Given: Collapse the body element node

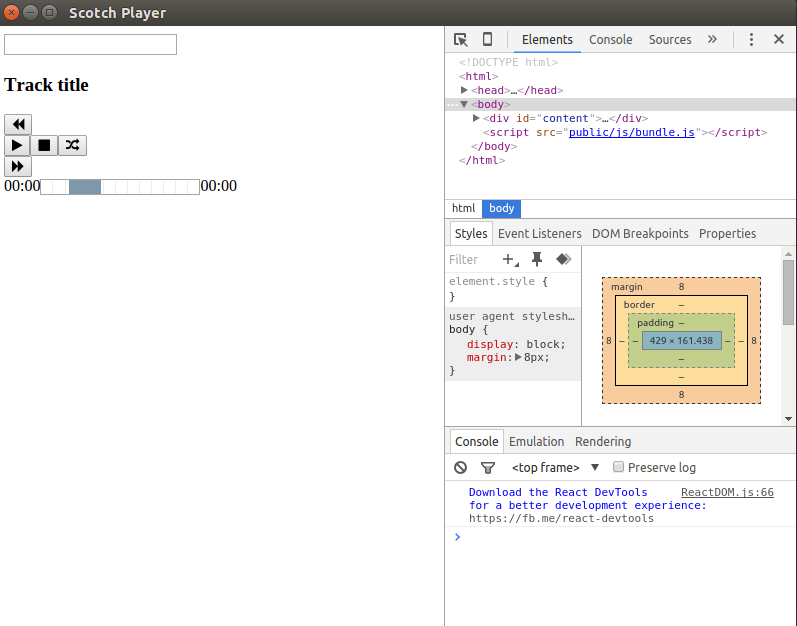Looking at the screenshot, I should tap(464, 104).
